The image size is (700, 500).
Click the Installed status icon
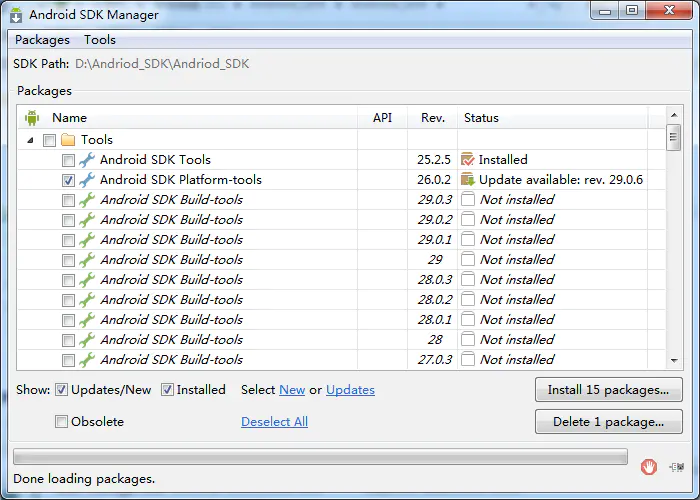point(467,159)
